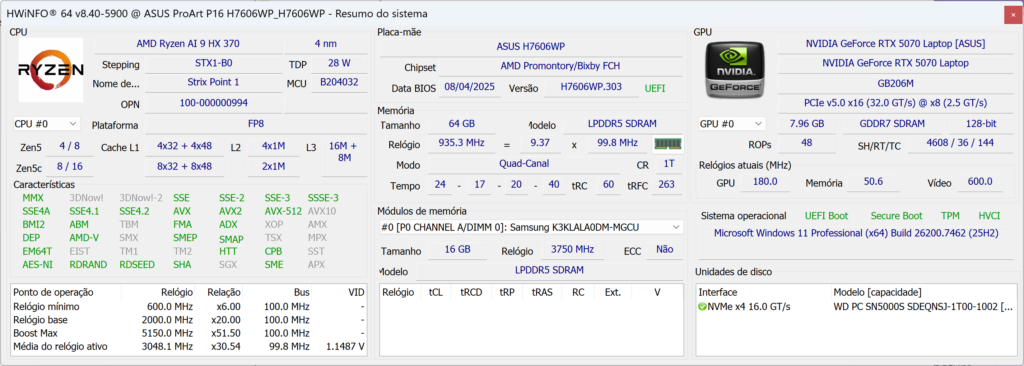Click the BIOS date 08/04/2025
This screenshot has width=1024, height=366.
(x=469, y=87)
